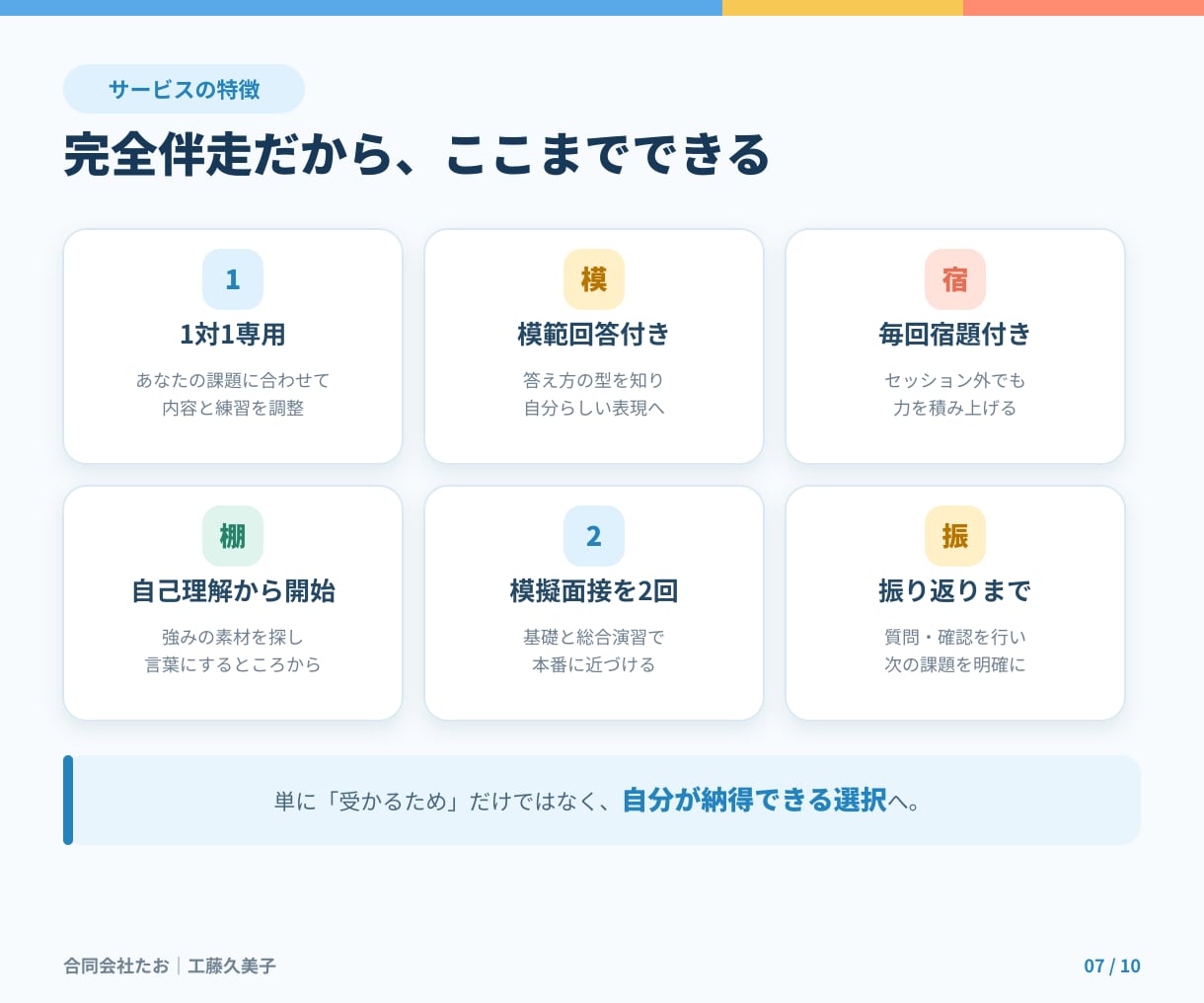Select the サービスの特徴 pill label
This screenshot has width=1204, height=1003.
[x=184, y=89]
